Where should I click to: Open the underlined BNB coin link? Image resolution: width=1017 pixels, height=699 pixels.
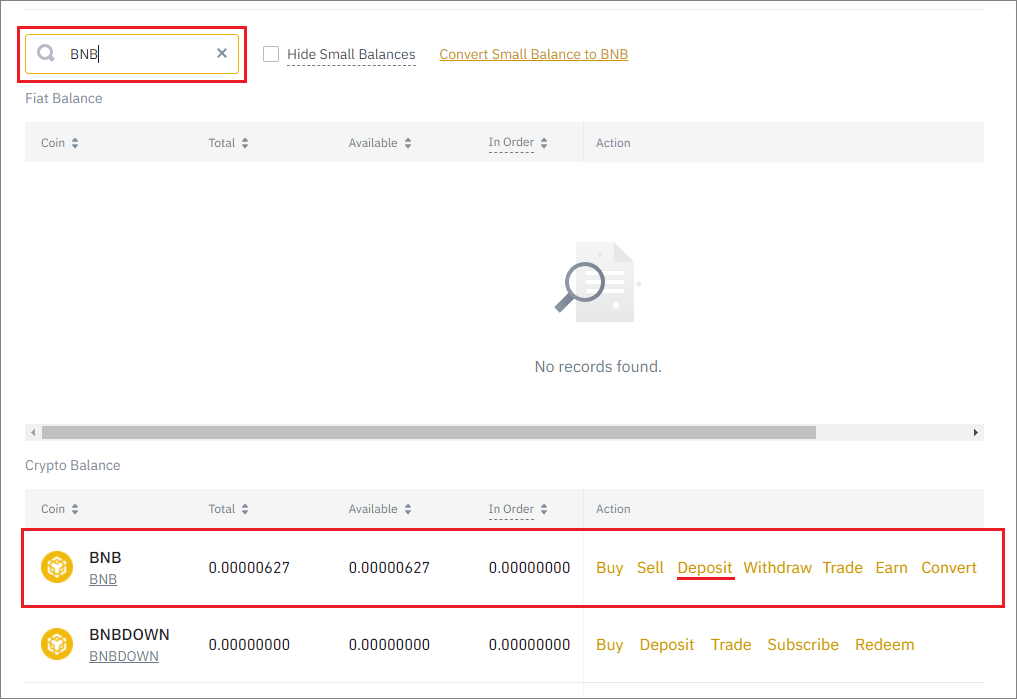pos(103,579)
